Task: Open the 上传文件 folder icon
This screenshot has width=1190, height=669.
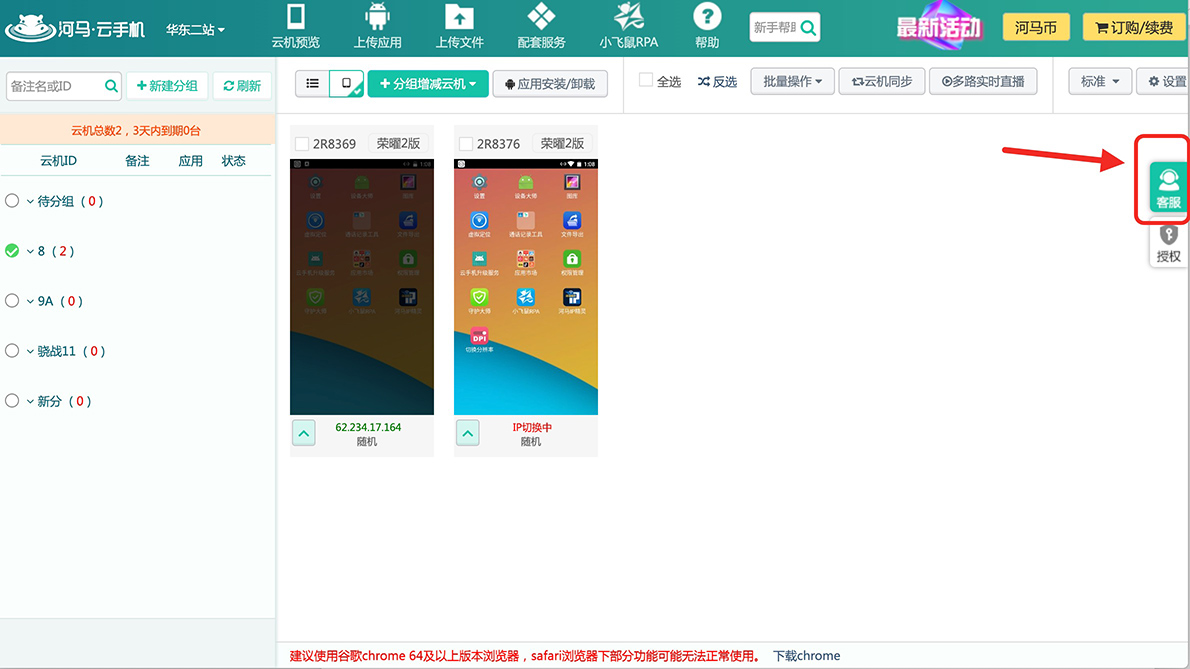Action: coord(459,18)
